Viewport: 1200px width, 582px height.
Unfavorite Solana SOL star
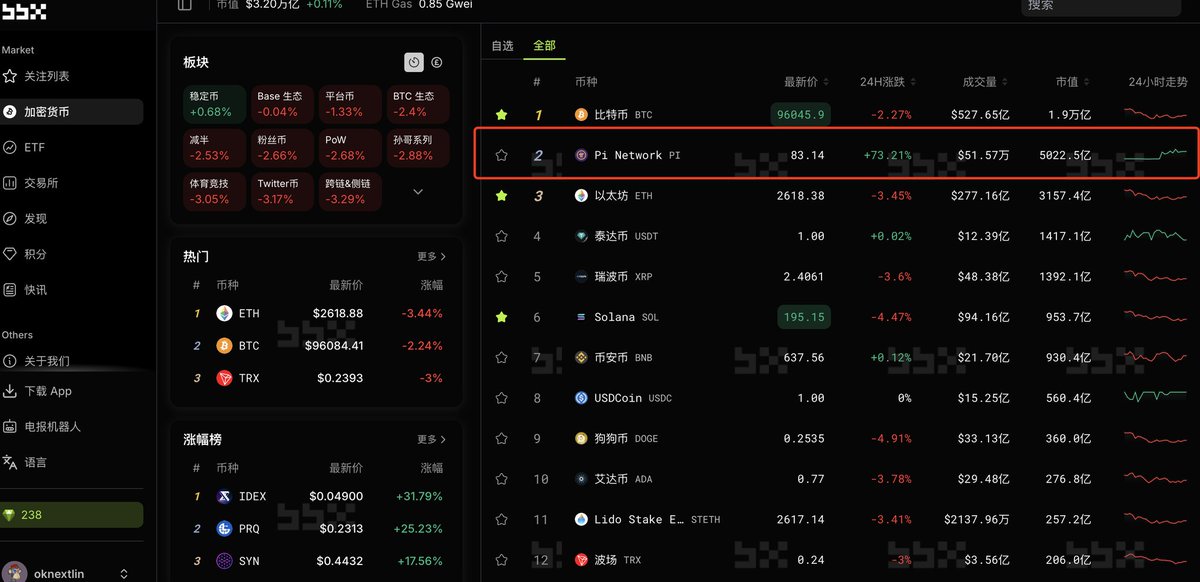tap(502, 317)
